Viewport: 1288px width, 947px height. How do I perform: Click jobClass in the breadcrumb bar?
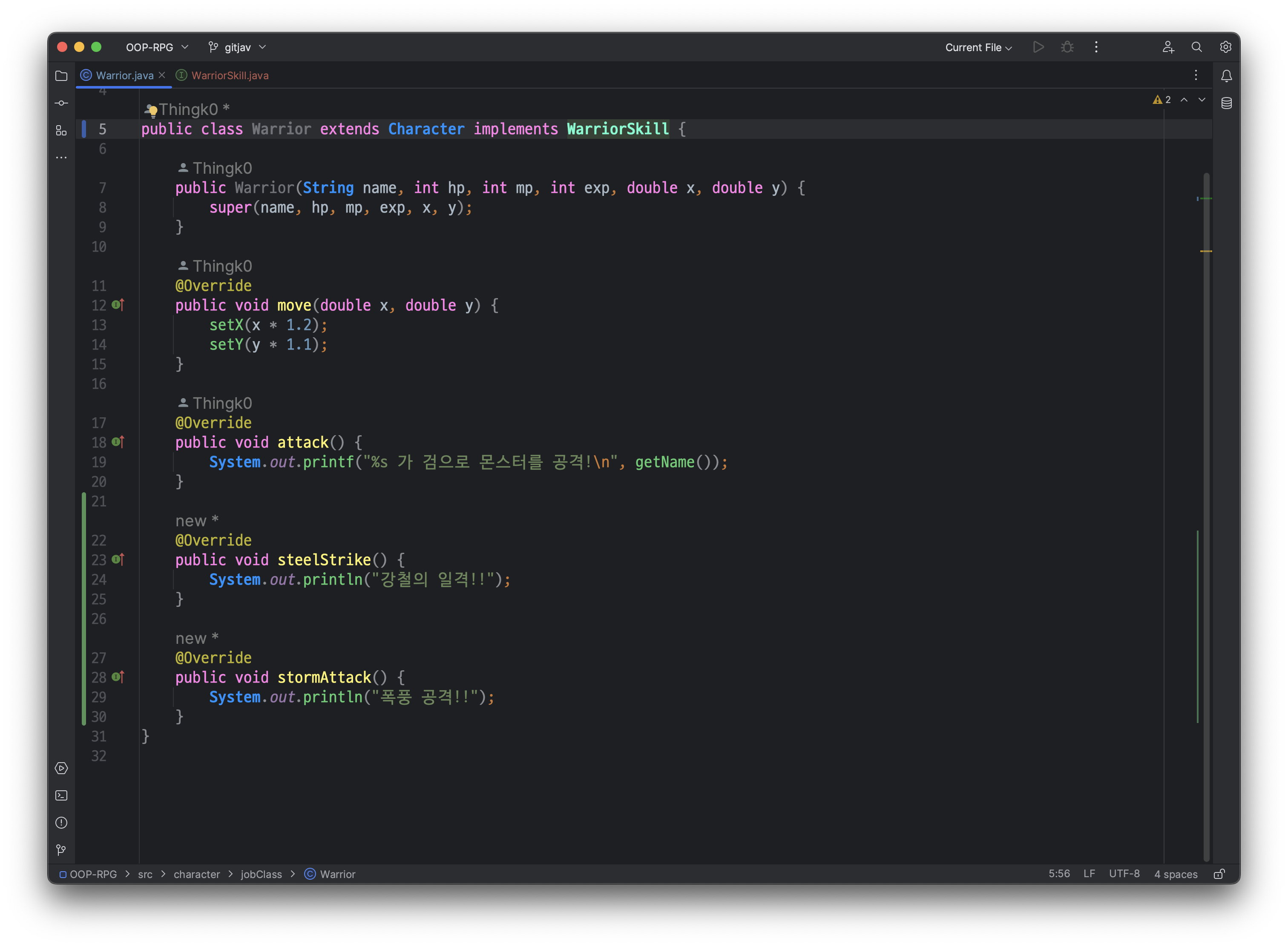click(x=261, y=874)
